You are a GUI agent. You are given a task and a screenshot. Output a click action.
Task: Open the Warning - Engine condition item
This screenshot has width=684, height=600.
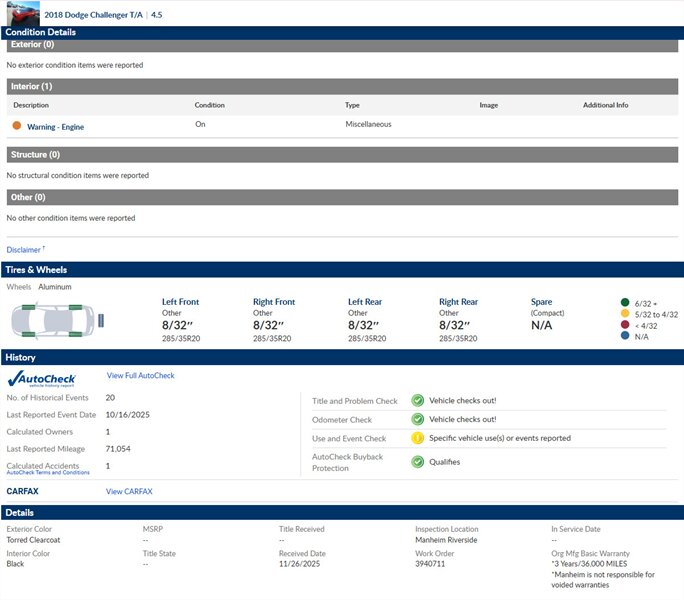[55, 127]
